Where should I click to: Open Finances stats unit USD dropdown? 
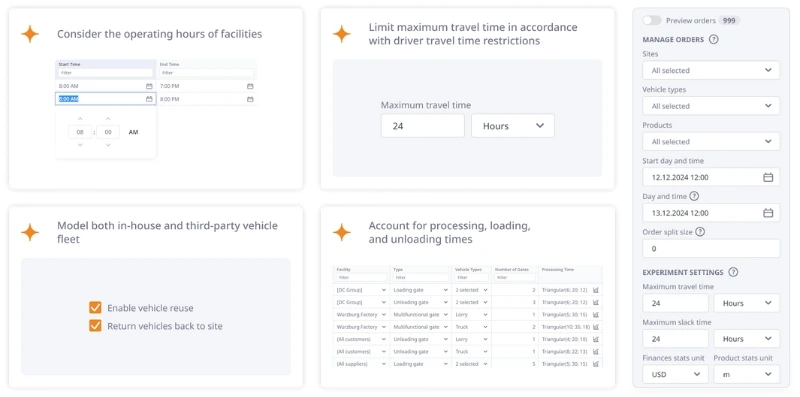tap(675, 374)
